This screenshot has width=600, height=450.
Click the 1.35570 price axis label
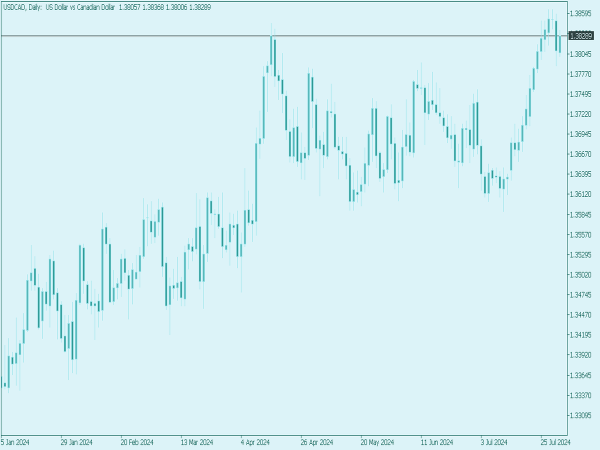[580, 235]
